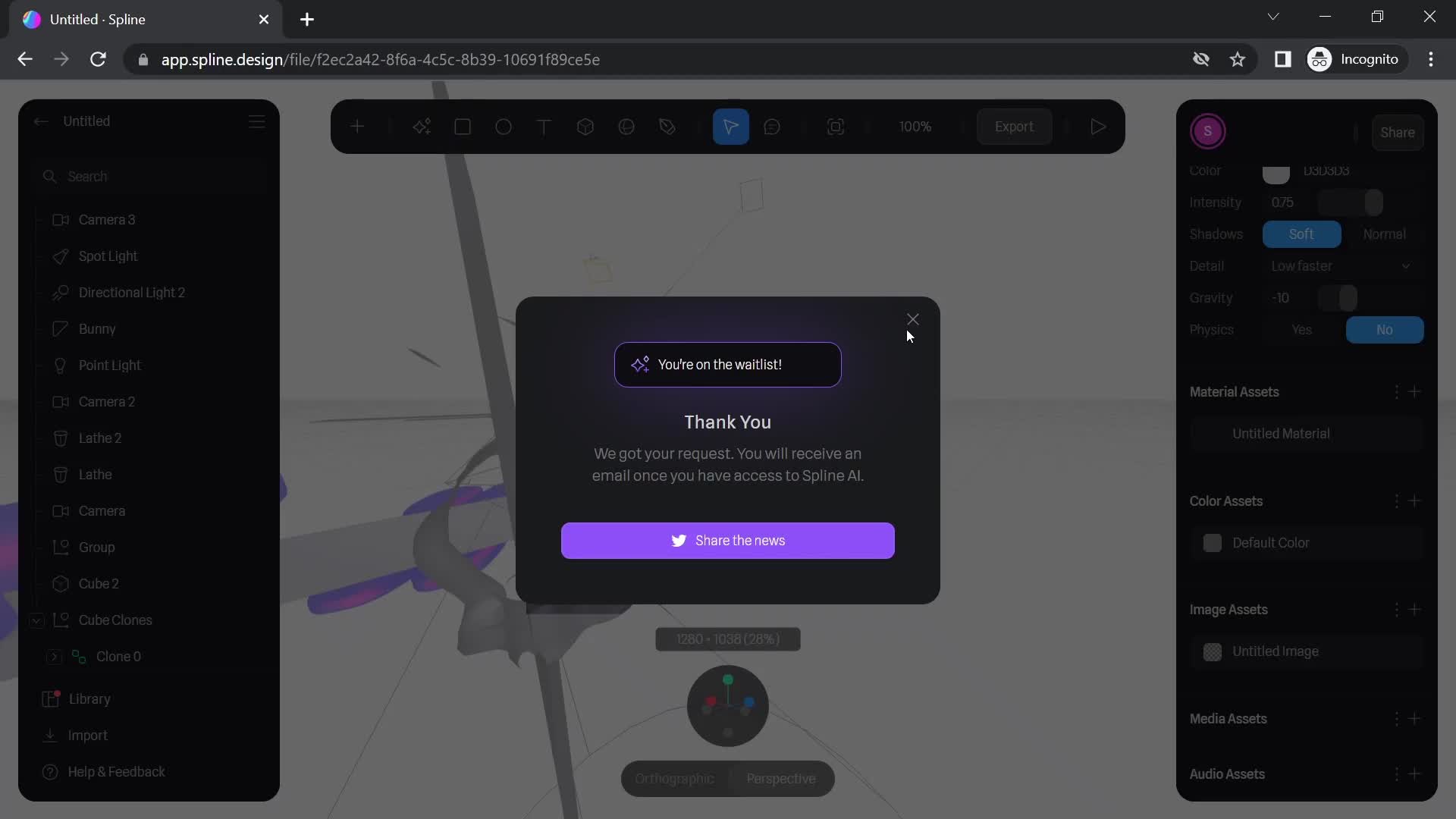Click Share the news Twitter button
This screenshot has height=819, width=1456.
727,540
